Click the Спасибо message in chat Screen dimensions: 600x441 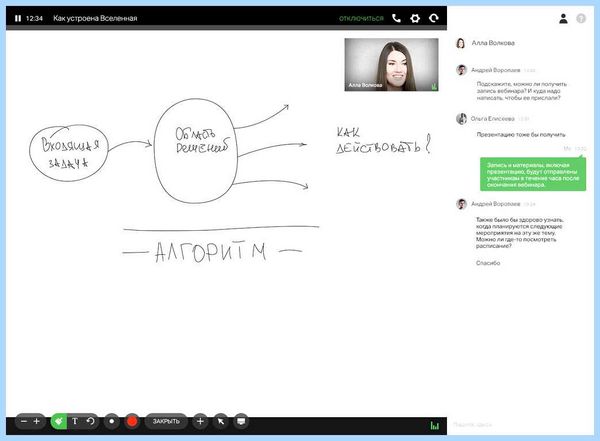point(488,263)
